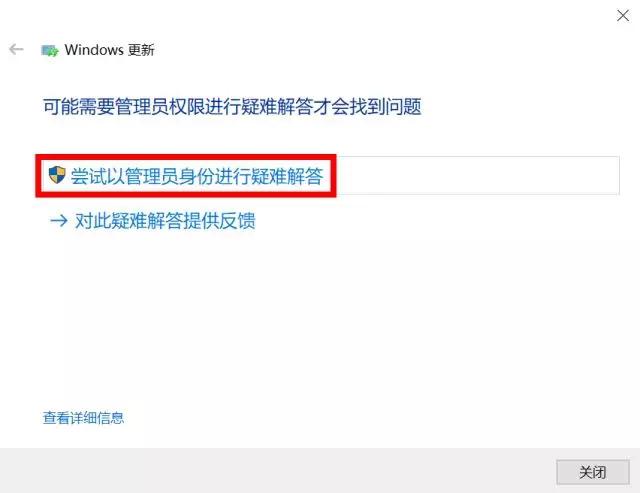Click empty right side of admin option box

(478, 175)
